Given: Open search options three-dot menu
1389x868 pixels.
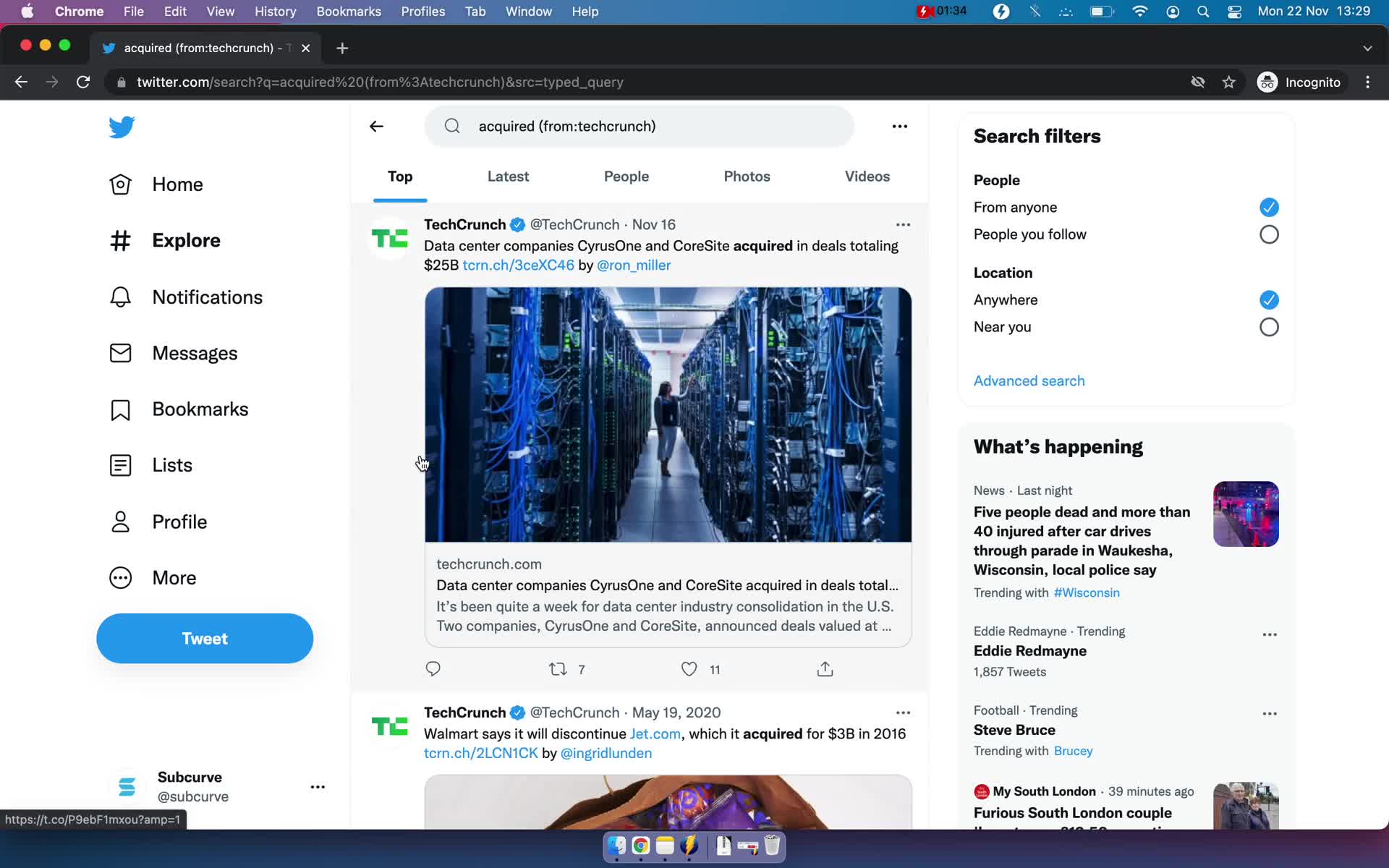Looking at the screenshot, I should click(x=899, y=127).
